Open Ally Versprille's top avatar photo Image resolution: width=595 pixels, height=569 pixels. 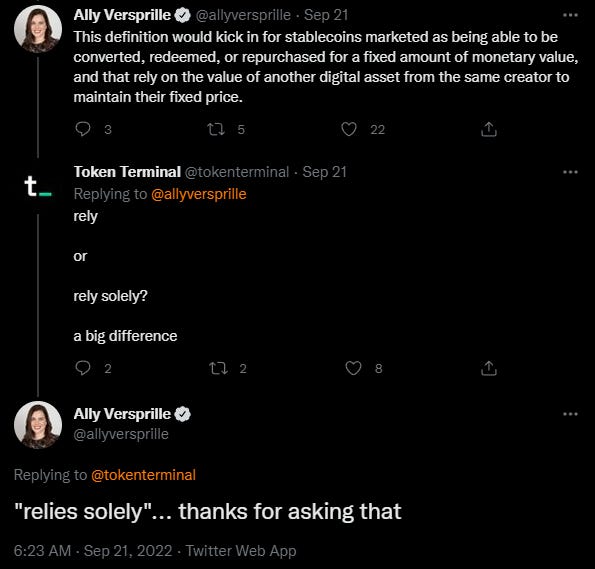(x=38, y=28)
